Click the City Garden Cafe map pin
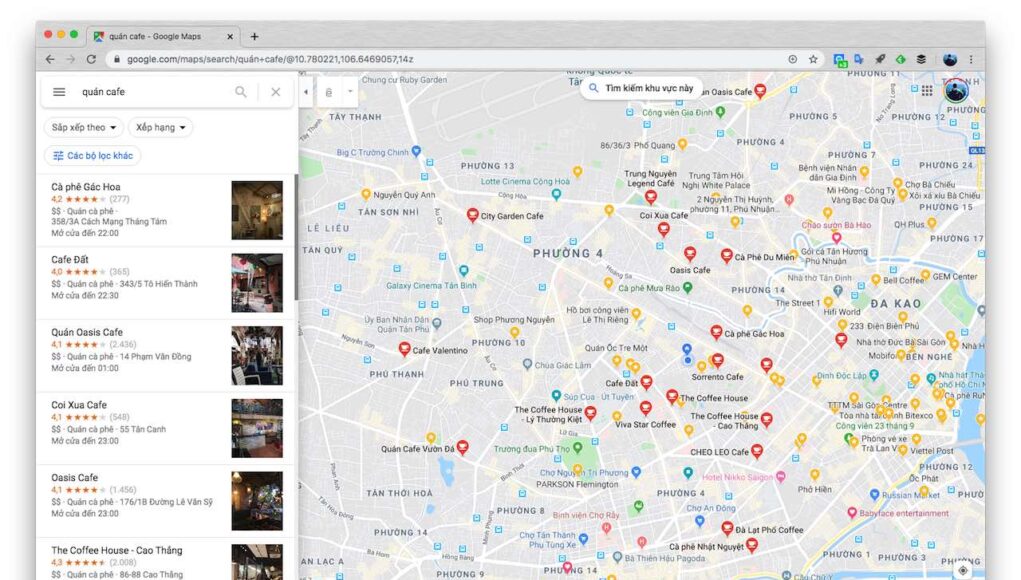 tap(473, 215)
